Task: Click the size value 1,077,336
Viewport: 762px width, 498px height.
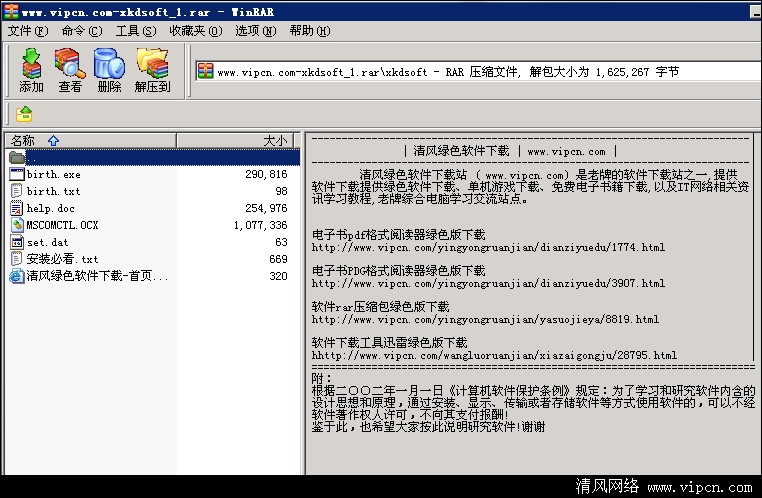Action: pyautogui.click(x=260, y=225)
